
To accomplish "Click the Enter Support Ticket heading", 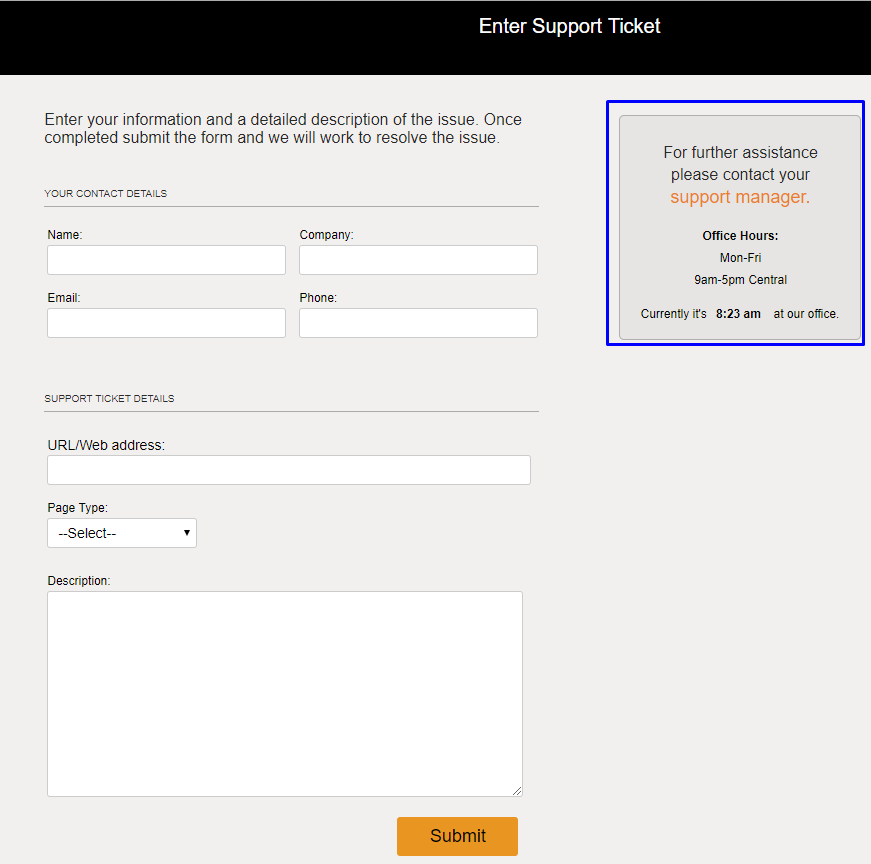I will click(x=569, y=26).
